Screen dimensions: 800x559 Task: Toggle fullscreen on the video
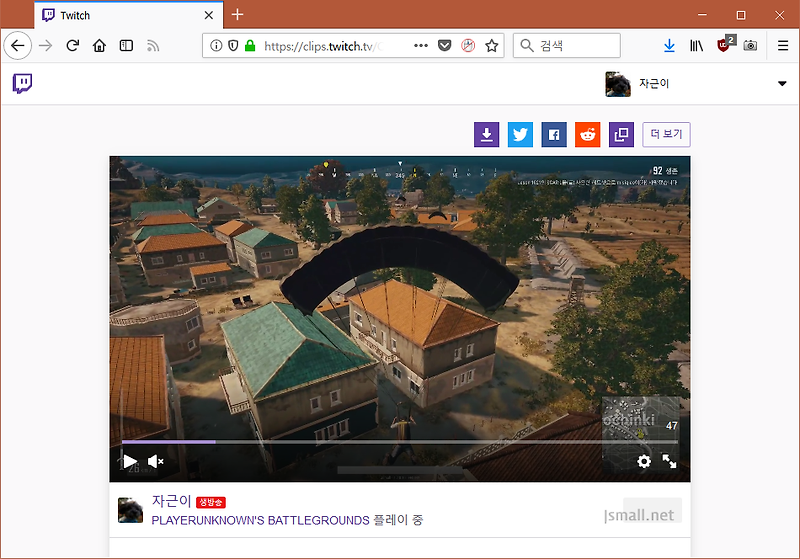[x=669, y=462]
